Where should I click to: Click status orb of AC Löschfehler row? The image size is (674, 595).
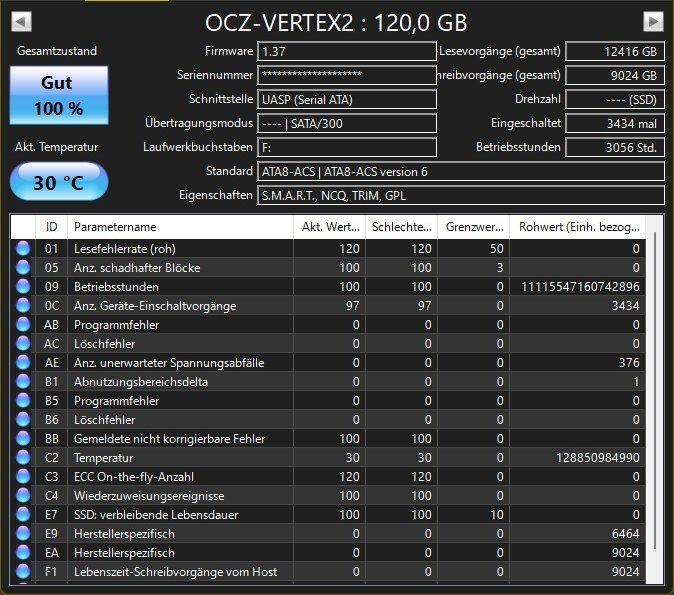23,344
